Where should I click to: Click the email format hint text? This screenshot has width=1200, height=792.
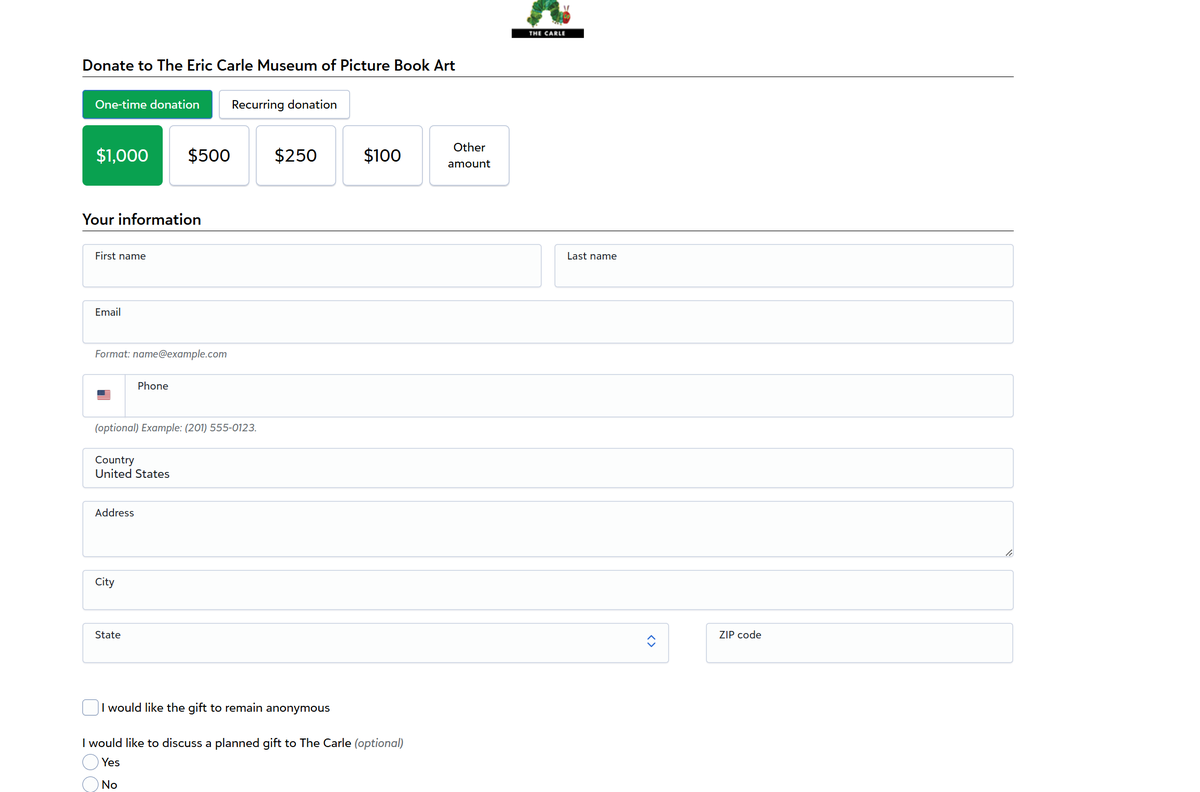click(161, 354)
